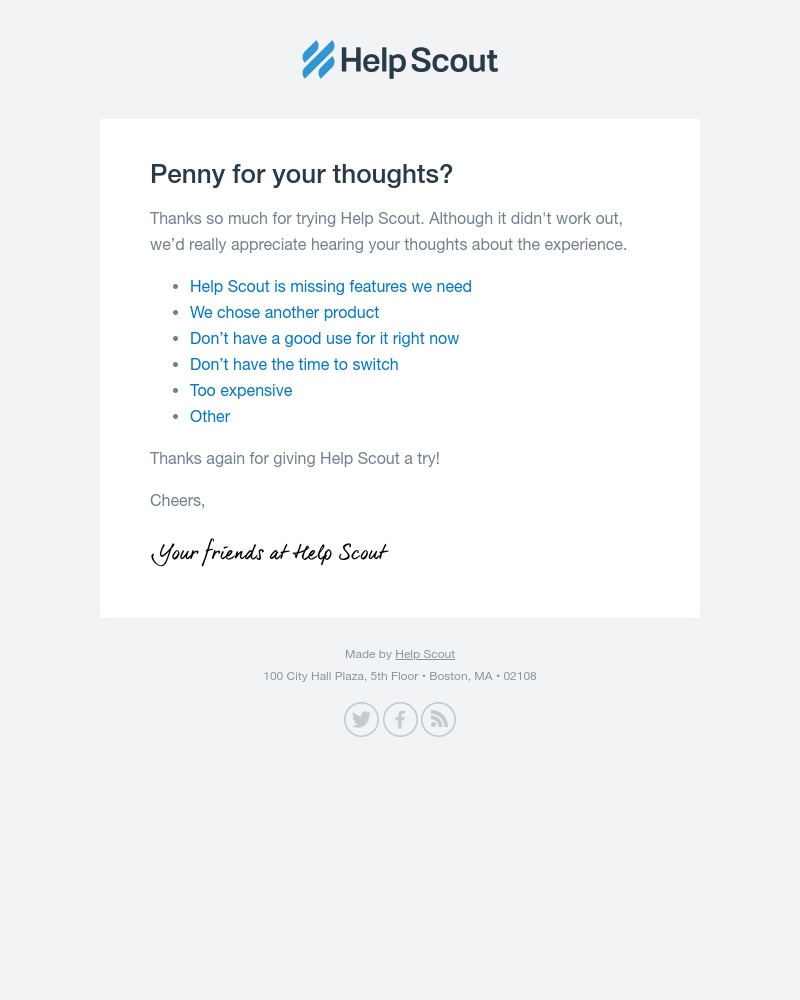Screen dimensions: 800x1000
Task: Click the RSS signal waves icon
Action: 438,719
